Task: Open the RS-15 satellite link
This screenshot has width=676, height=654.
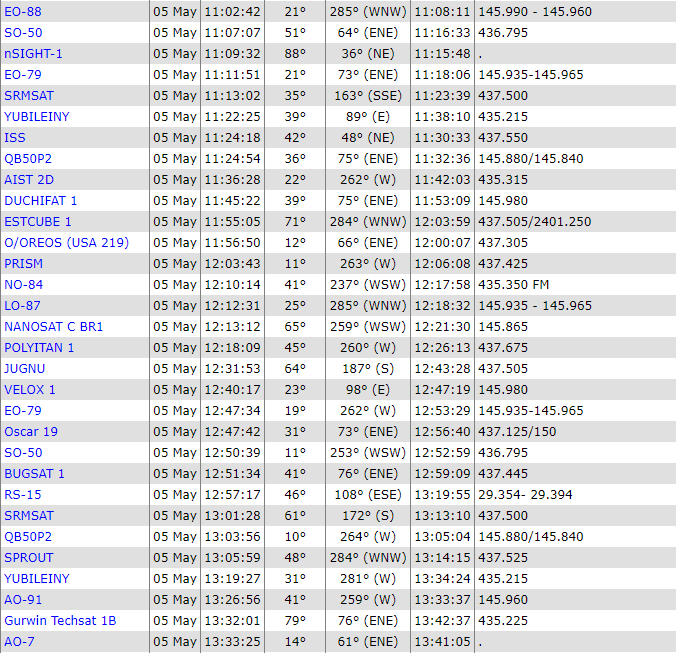Action: click(21, 494)
